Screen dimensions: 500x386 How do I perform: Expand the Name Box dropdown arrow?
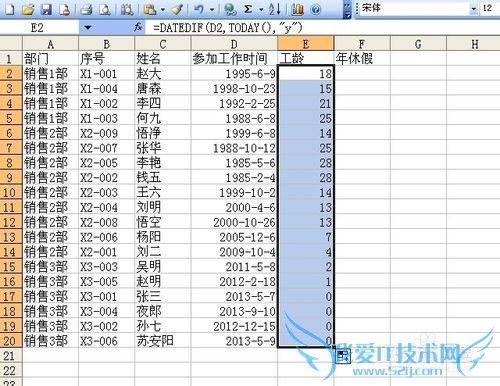pyautogui.click(x=88, y=28)
